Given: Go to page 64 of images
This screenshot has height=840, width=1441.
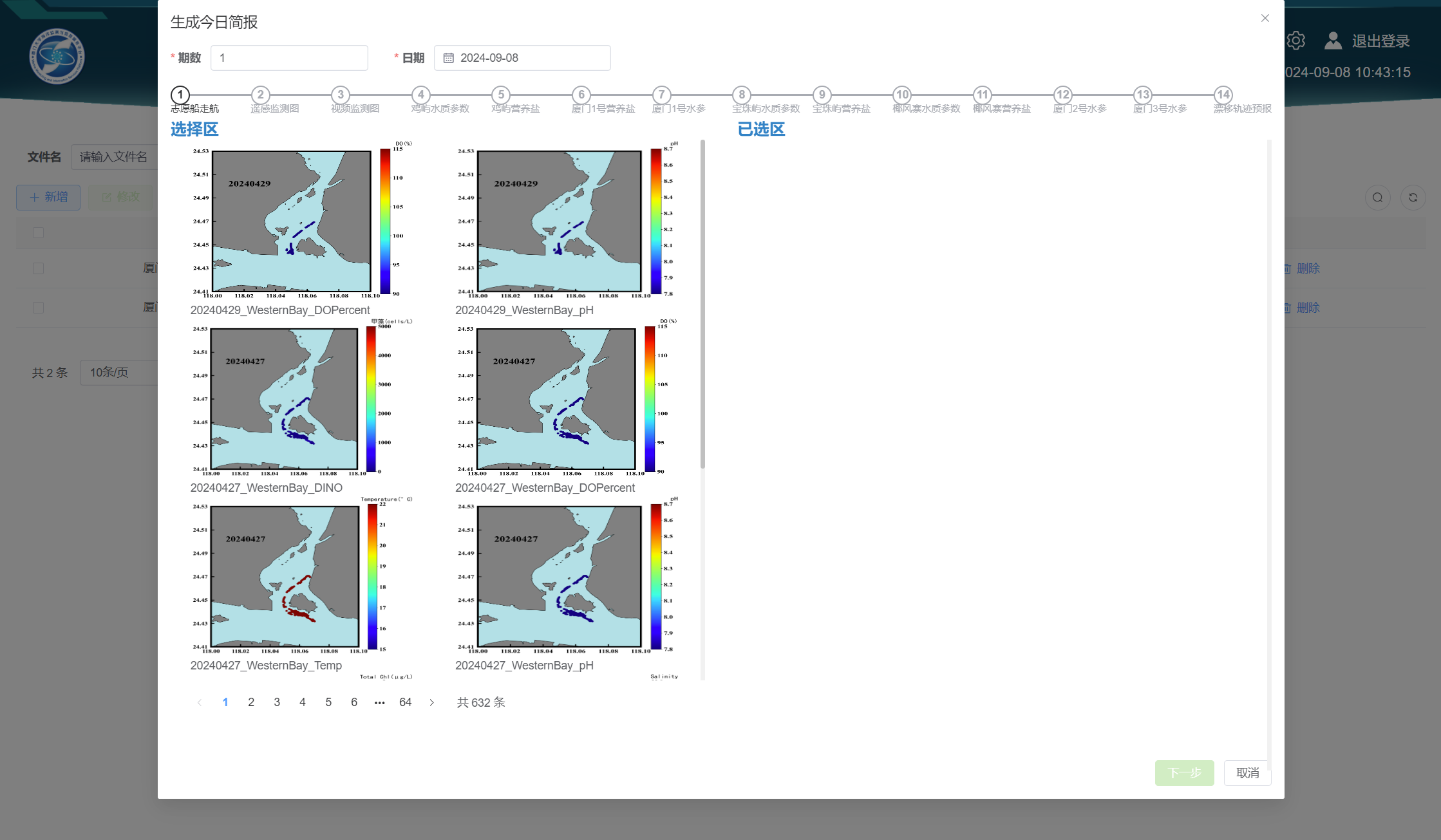Looking at the screenshot, I should [x=405, y=702].
